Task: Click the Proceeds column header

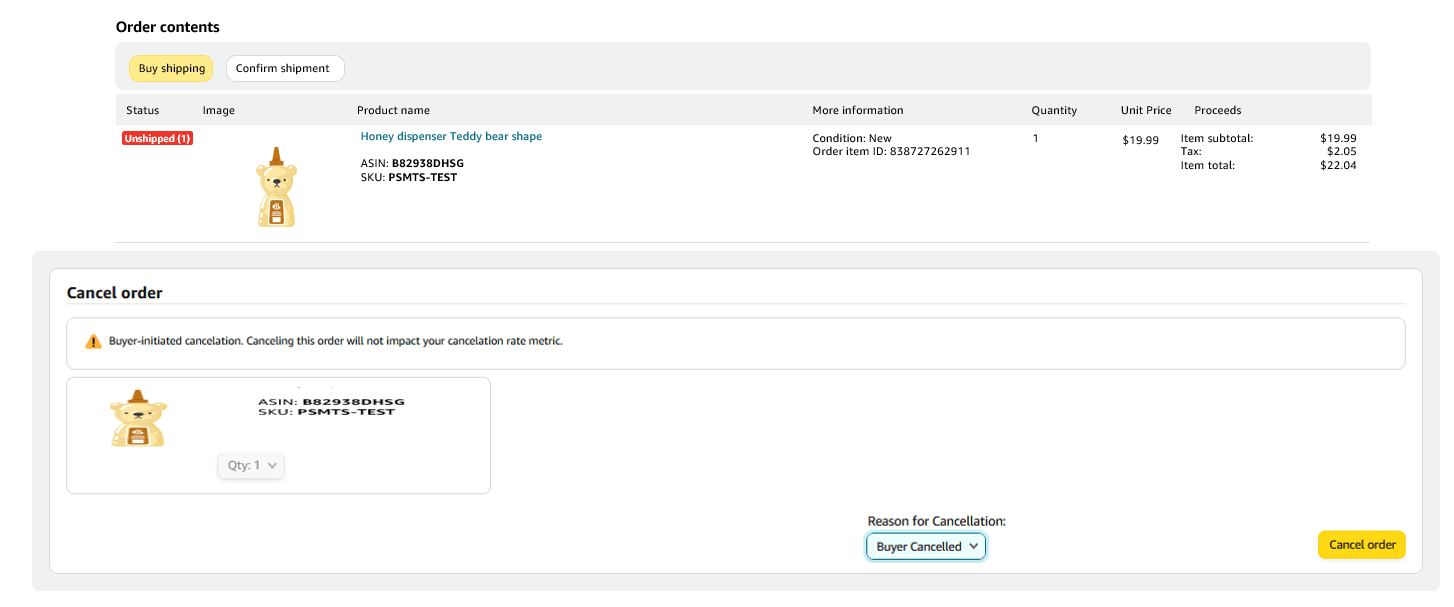Action: point(1217,111)
